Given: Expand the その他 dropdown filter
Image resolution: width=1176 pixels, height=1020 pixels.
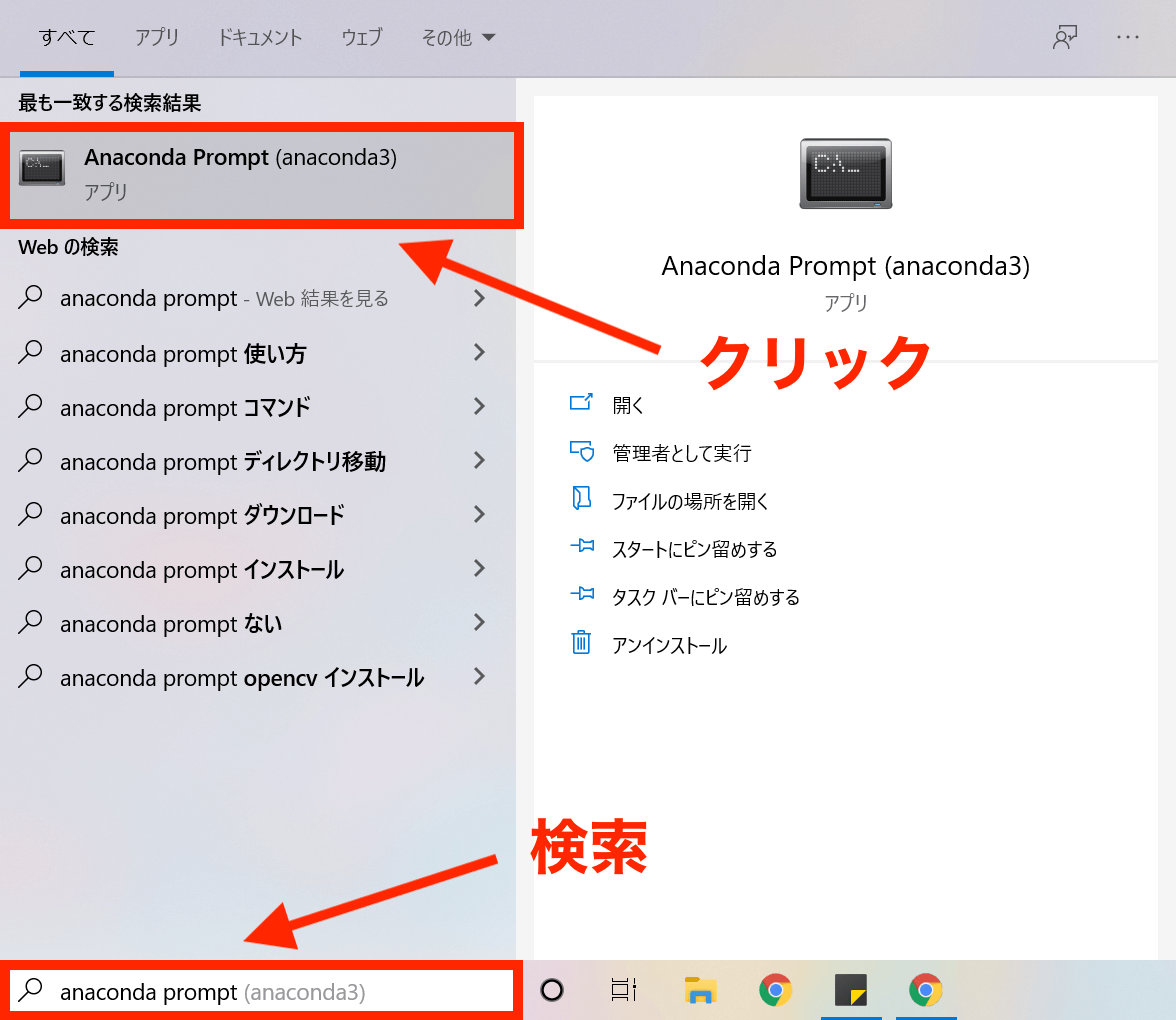Looking at the screenshot, I should pyautogui.click(x=458, y=38).
